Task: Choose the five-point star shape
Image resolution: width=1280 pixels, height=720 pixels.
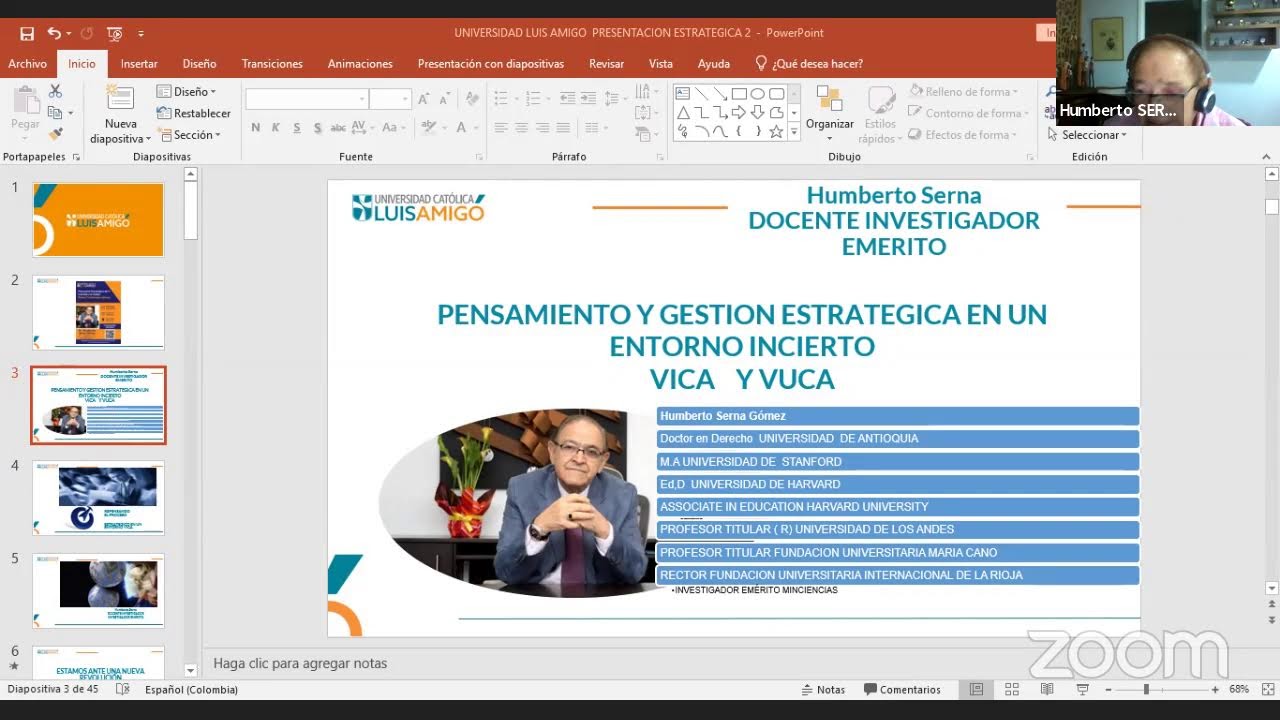Action: point(777,131)
